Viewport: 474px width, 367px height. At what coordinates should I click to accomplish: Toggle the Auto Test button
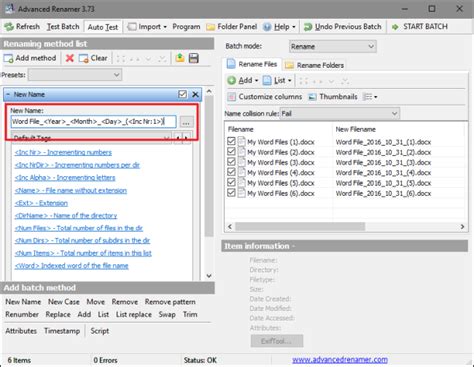[x=103, y=27]
